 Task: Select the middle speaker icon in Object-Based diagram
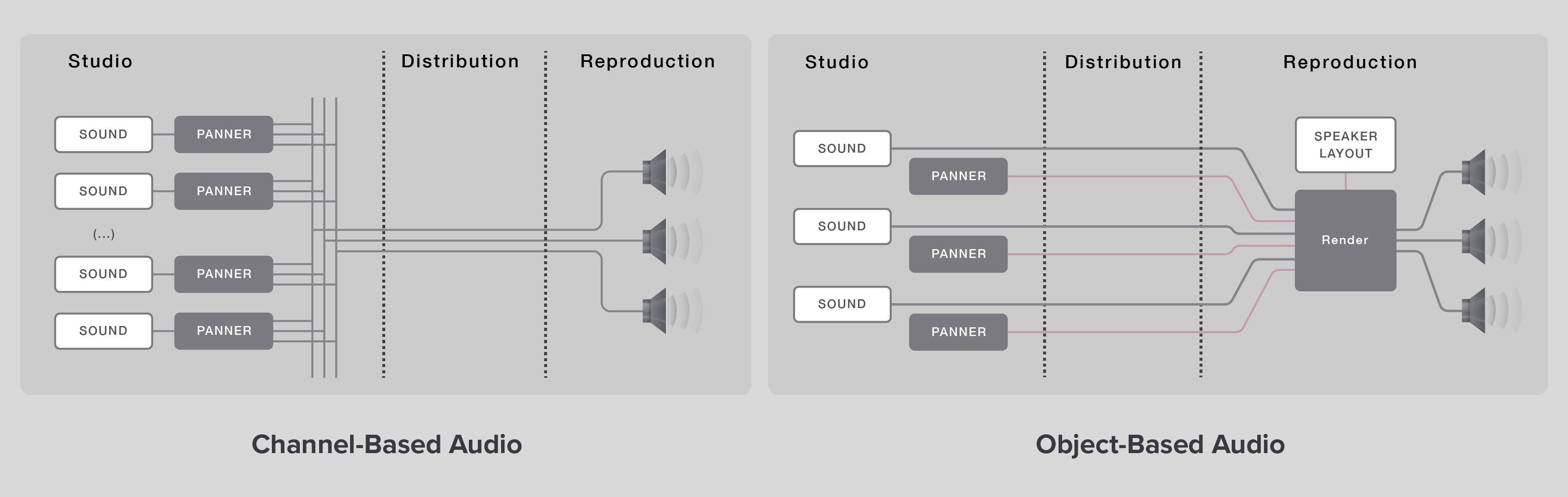click(1475, 241)
